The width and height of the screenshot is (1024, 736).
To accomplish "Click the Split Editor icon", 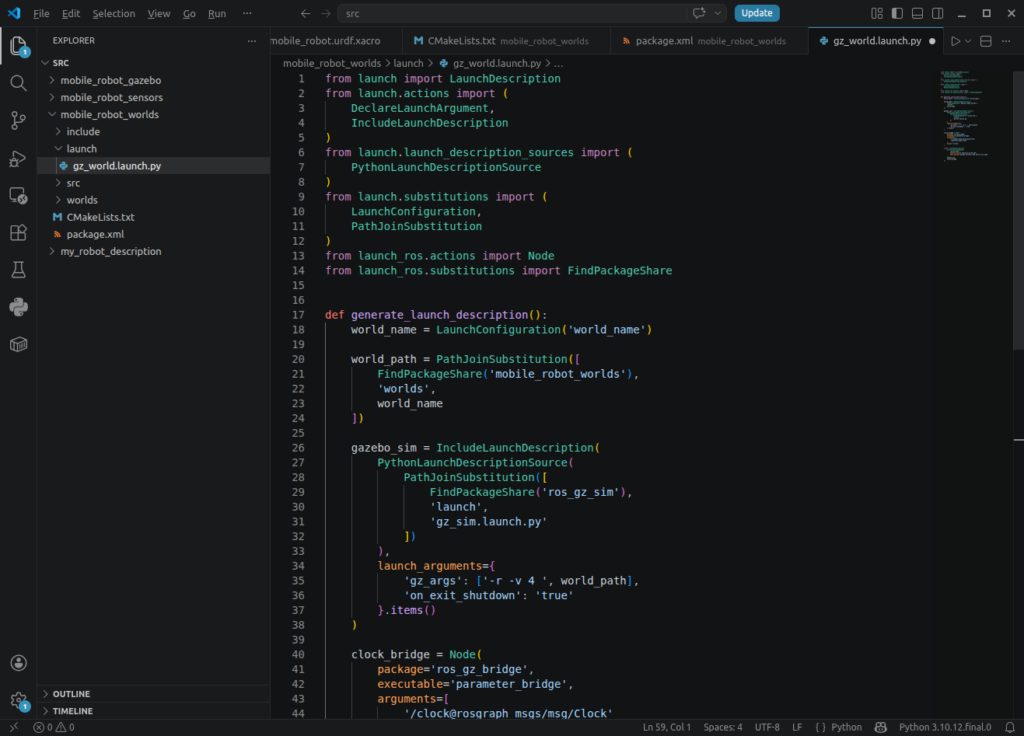I will (x=985, y=41).
